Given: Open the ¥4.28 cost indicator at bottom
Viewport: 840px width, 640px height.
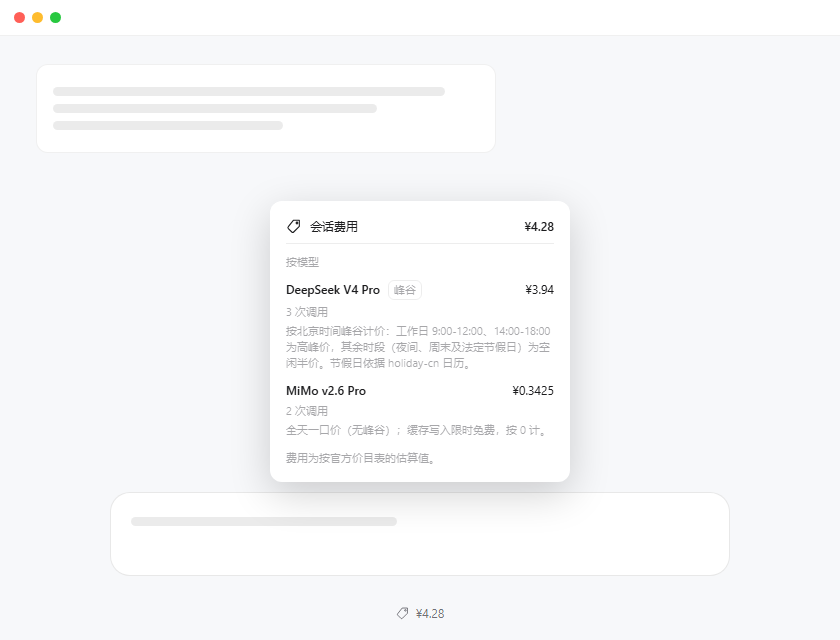Looking at the screenshot, I should click(421, 613).
